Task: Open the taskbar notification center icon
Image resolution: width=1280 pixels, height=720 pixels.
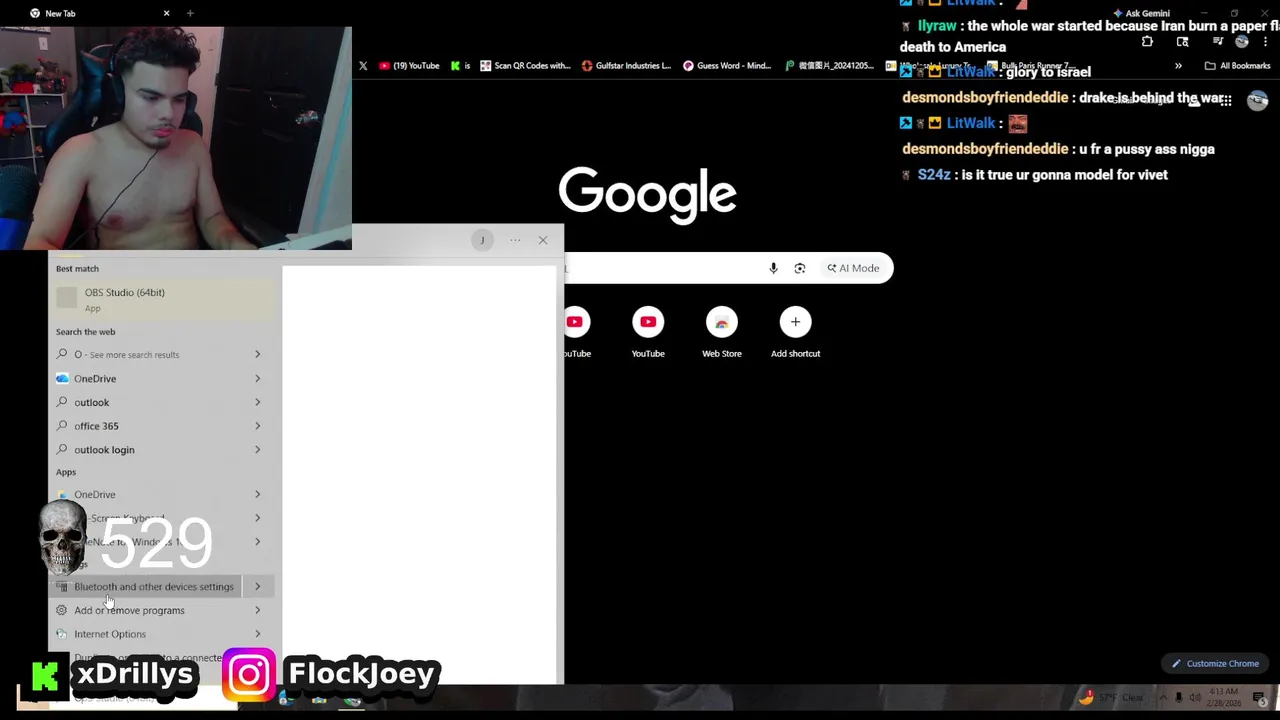Action: point(1259,697)
